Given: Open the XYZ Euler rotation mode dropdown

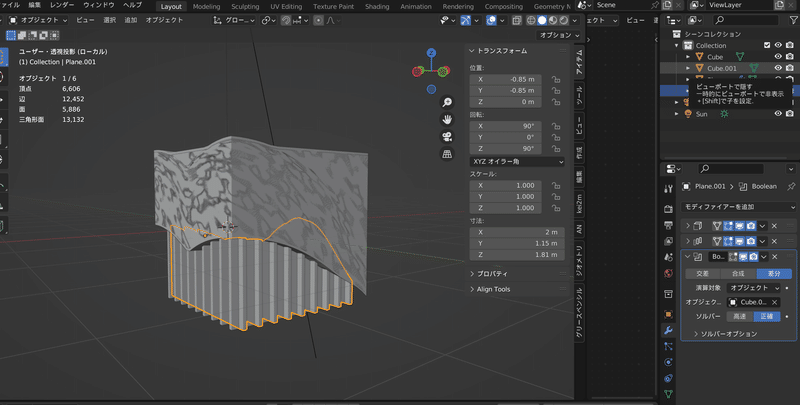Looking at the screenshot, I should [517, 162].
